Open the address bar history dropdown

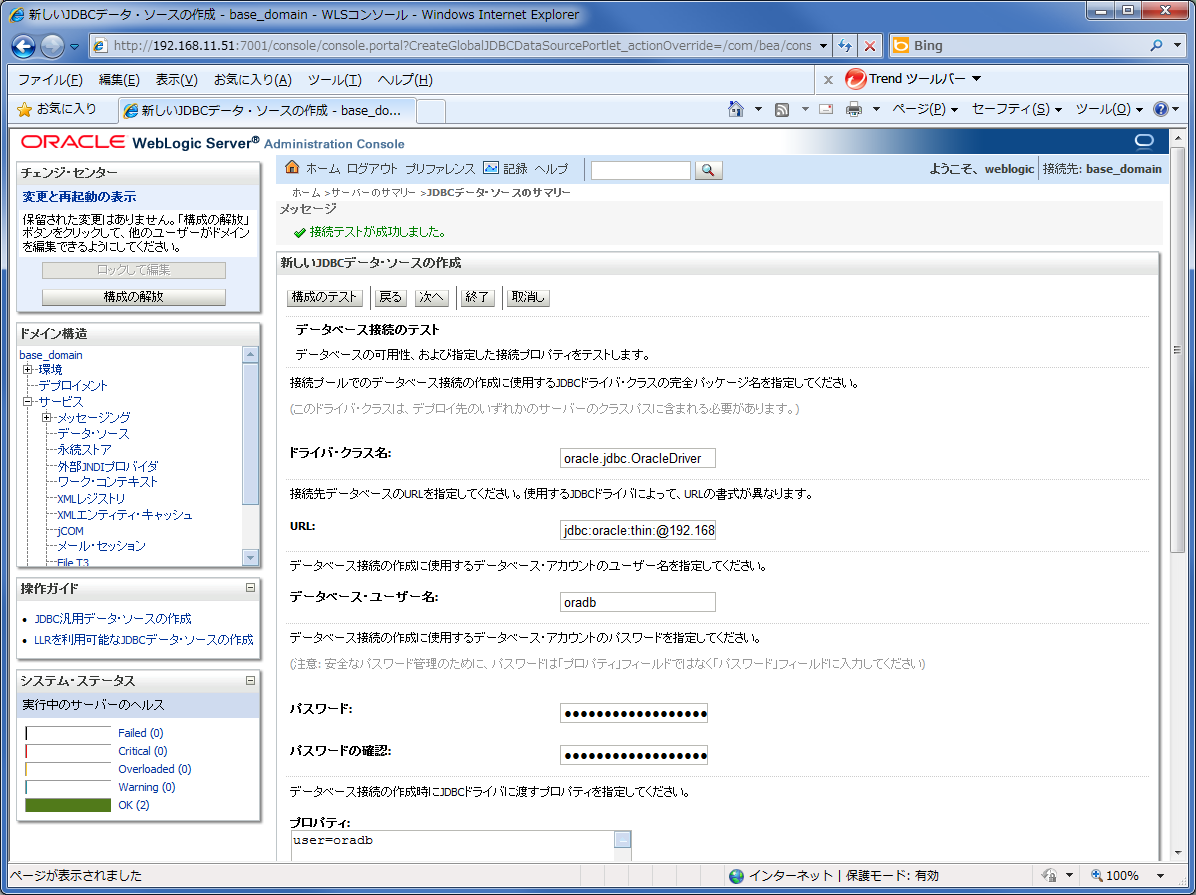click(823, 46)
